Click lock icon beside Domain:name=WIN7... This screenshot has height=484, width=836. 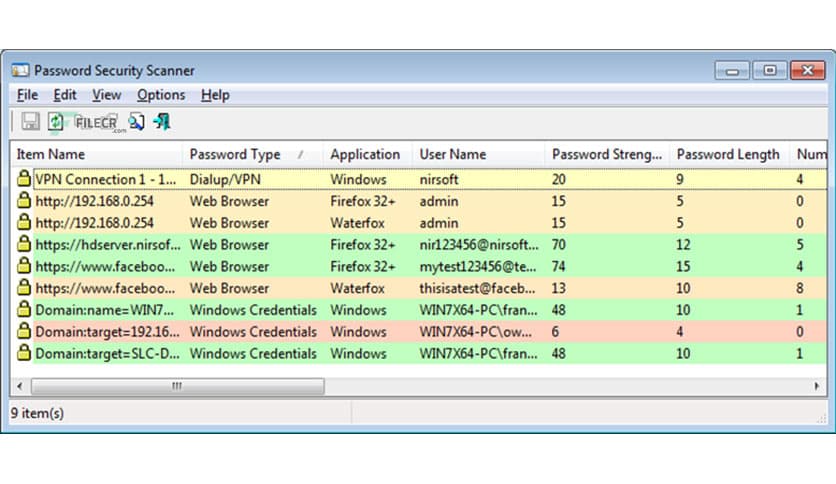pos(23,310)
